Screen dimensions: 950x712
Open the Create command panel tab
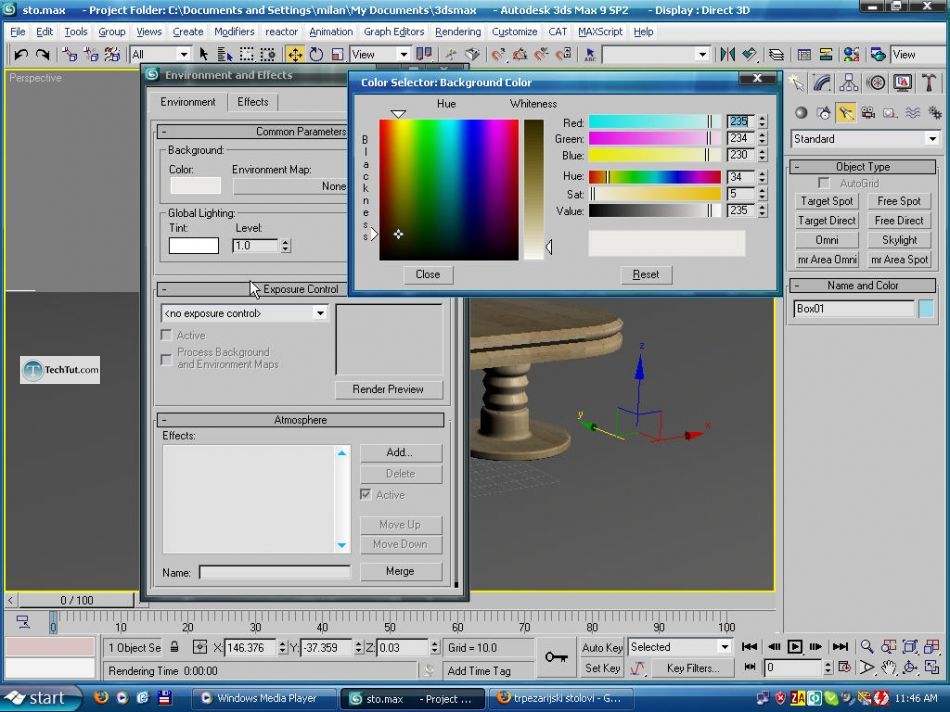click(x=797, y=83)
